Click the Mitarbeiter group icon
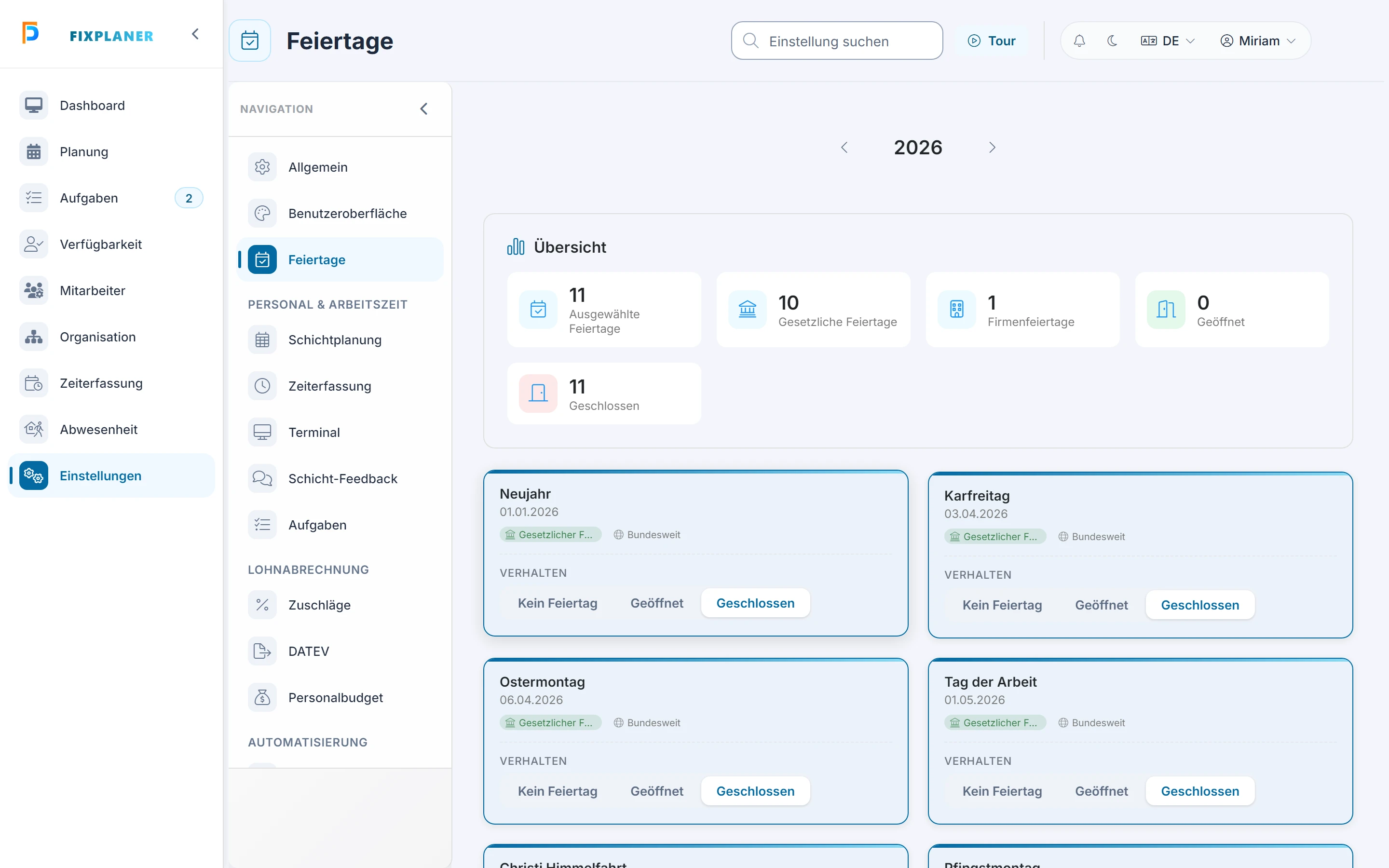The image size is (1389, 868). 33,290
